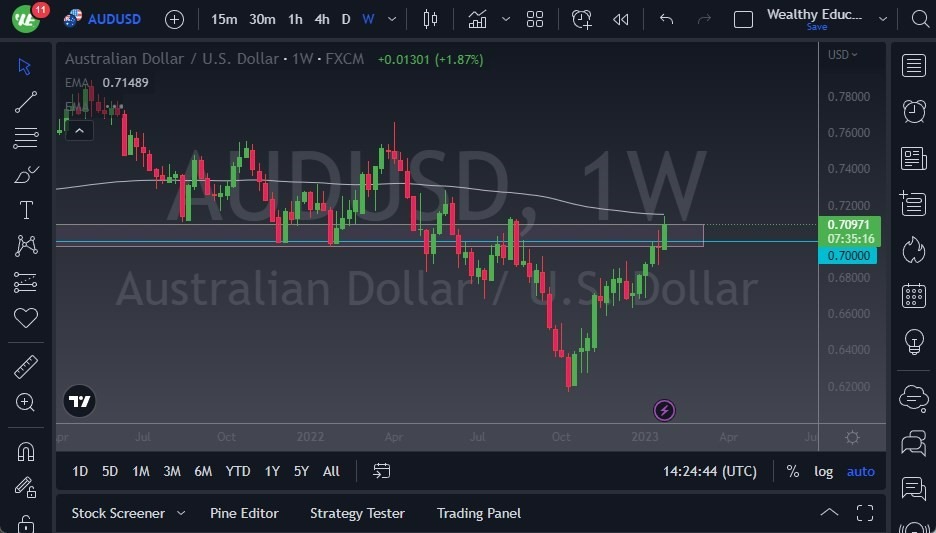Screen dimensions: 936x533
Task: Open indicator templates grid
Action: (x=535, y=20)
